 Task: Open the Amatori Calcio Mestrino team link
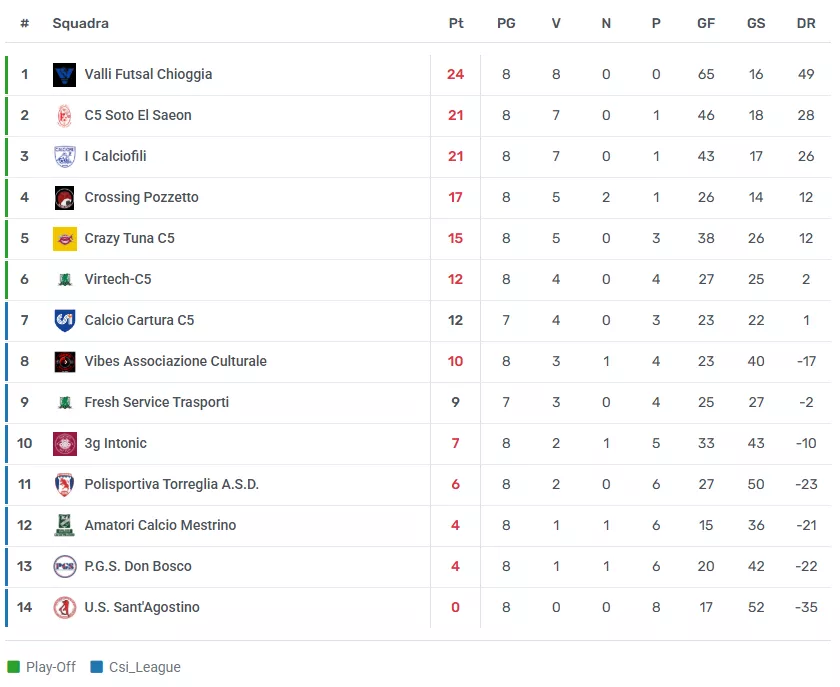click(x=160, y=525)
